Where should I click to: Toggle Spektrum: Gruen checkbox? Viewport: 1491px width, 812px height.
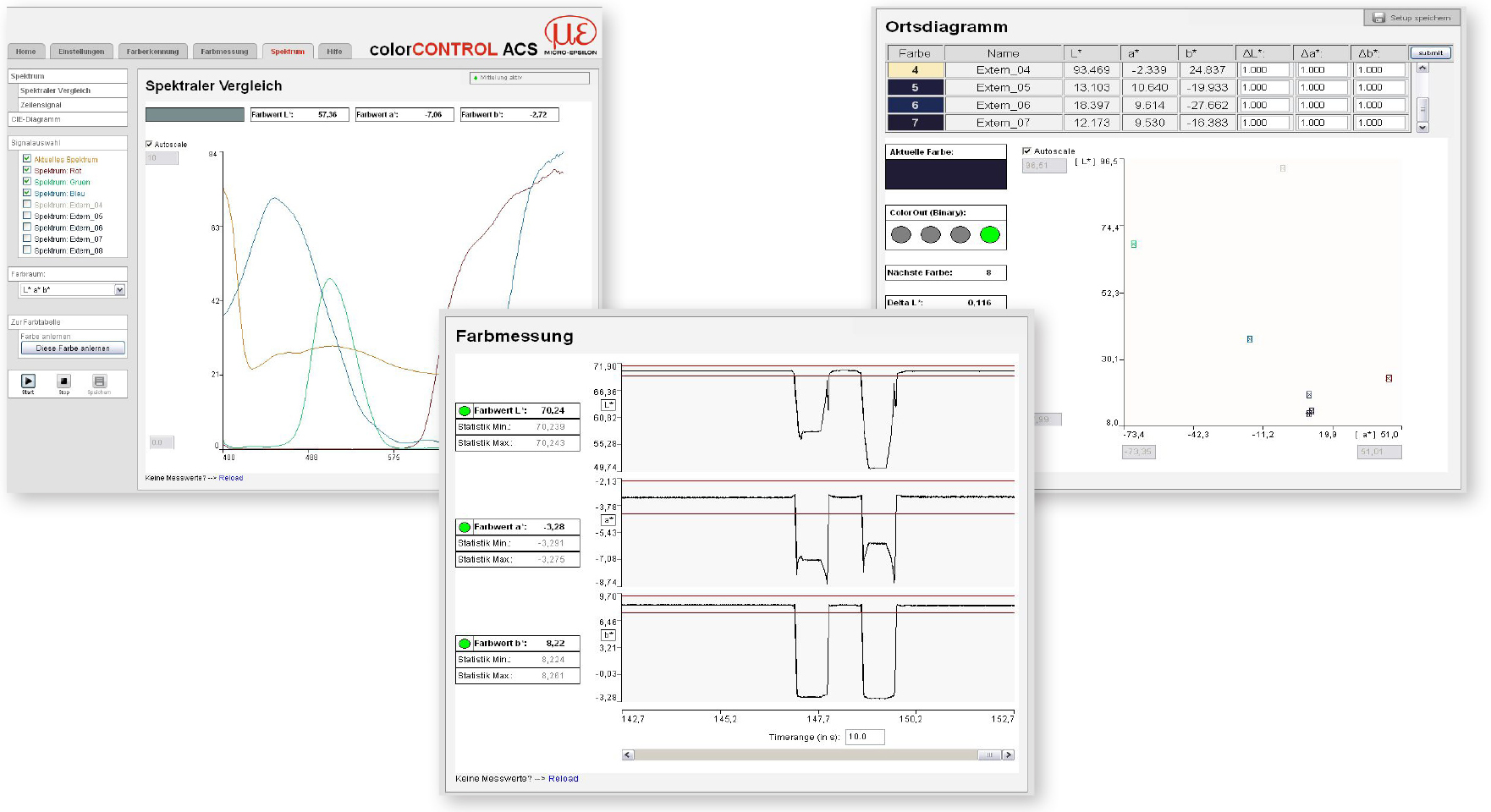[x=27, y=181]
